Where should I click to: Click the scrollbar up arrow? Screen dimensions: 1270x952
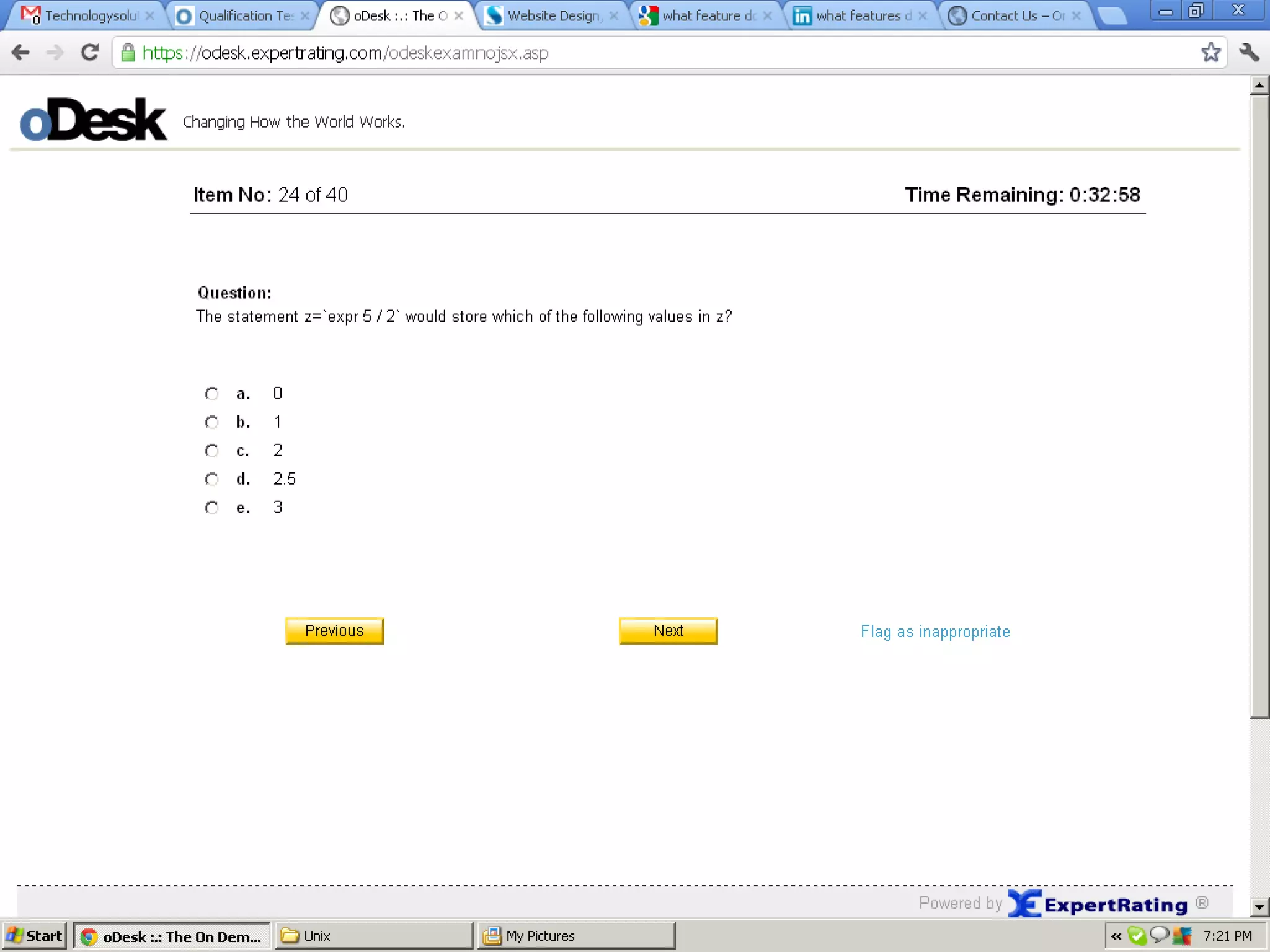pos(1259,86)
